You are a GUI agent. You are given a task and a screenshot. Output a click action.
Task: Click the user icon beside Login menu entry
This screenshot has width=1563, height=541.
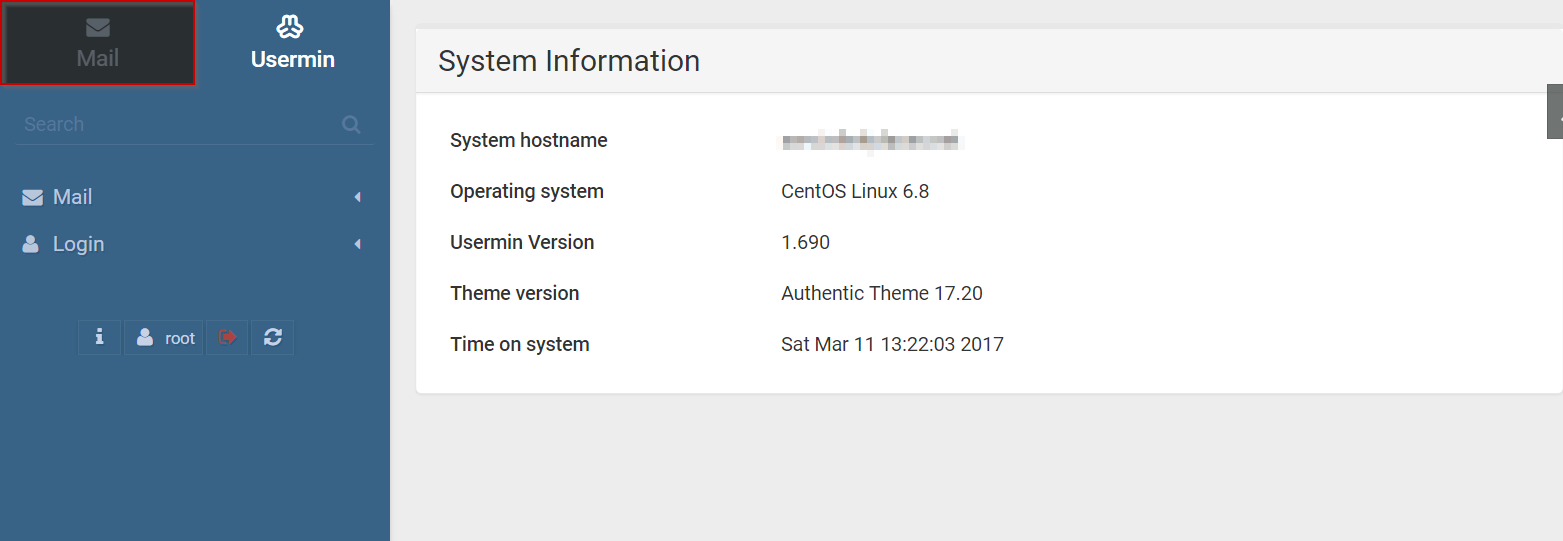tap(31, 244)
